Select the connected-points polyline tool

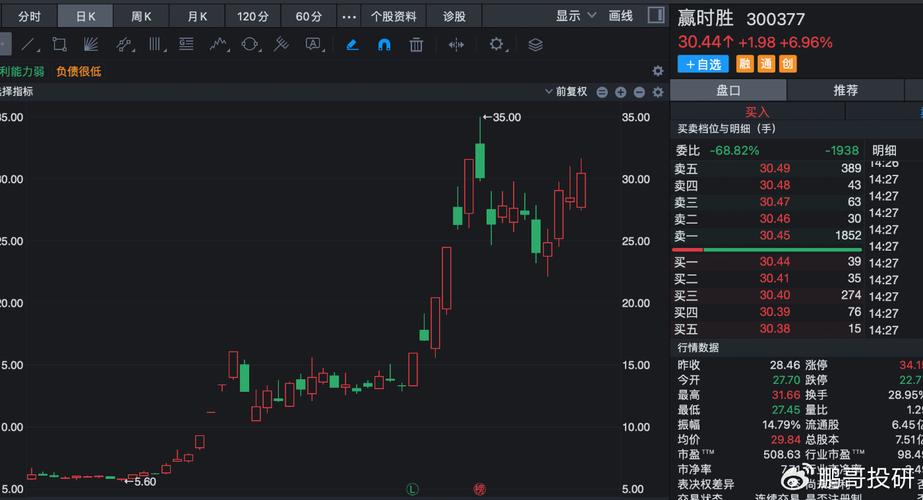click(x=124, y=45)
